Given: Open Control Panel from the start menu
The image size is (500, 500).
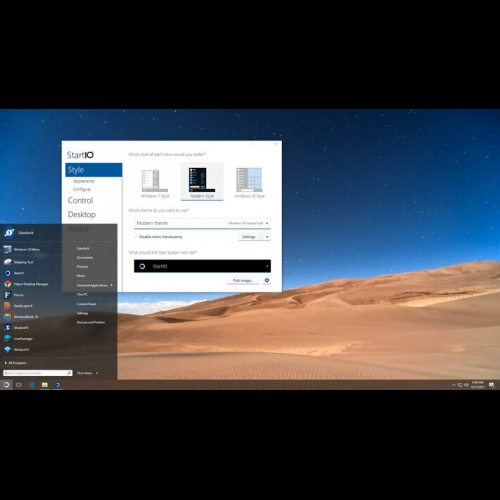Looking at the screenshot, I should coord(86,304).
